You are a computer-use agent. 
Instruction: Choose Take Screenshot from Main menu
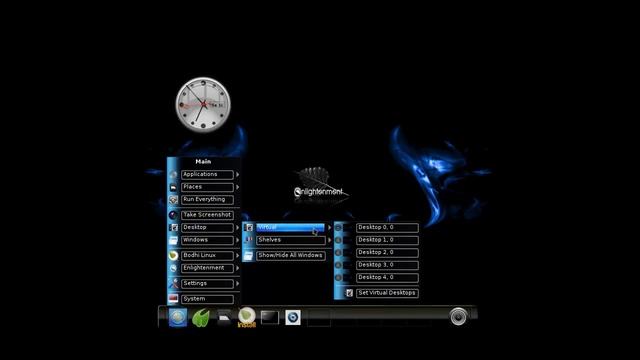point(207,215)
